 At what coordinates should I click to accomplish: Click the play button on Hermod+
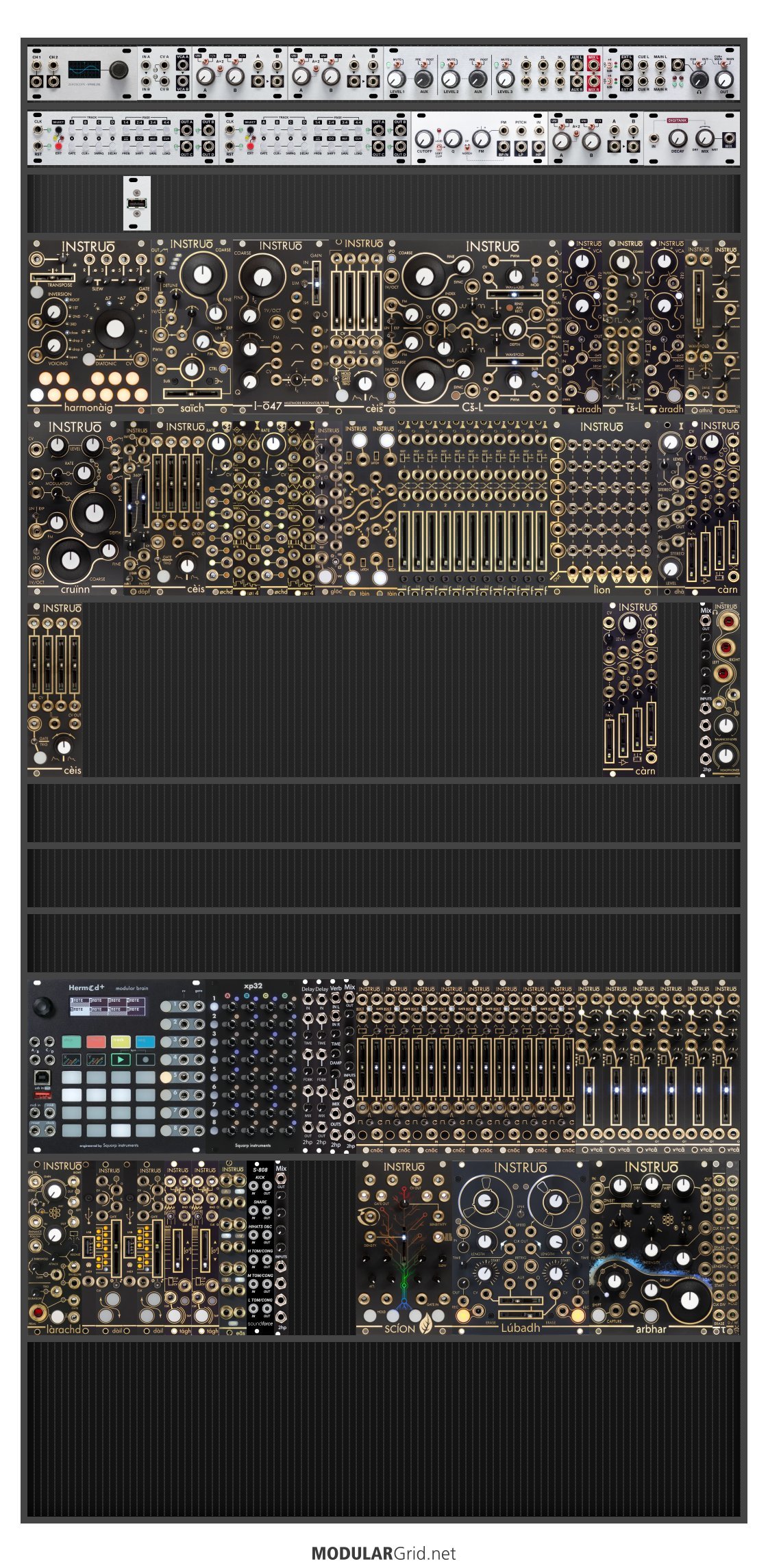(121, 1059)
